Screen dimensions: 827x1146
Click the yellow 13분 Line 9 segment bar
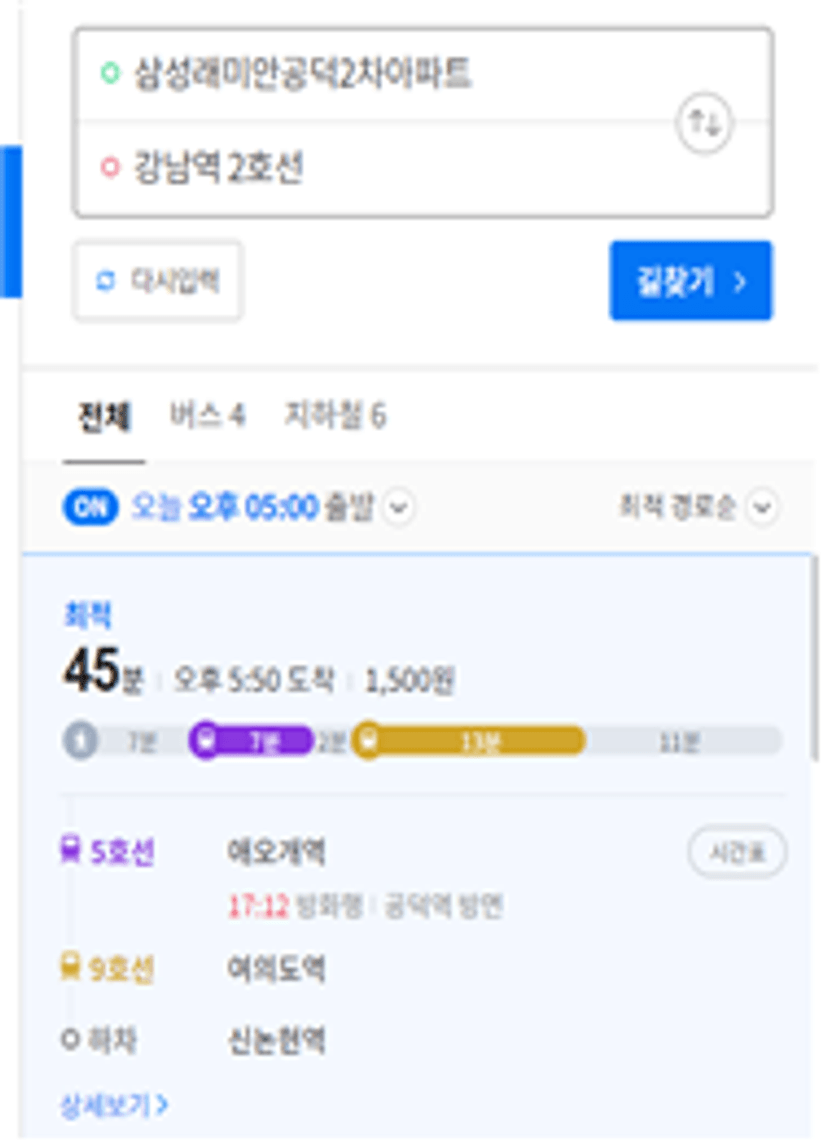pos(469,742)
